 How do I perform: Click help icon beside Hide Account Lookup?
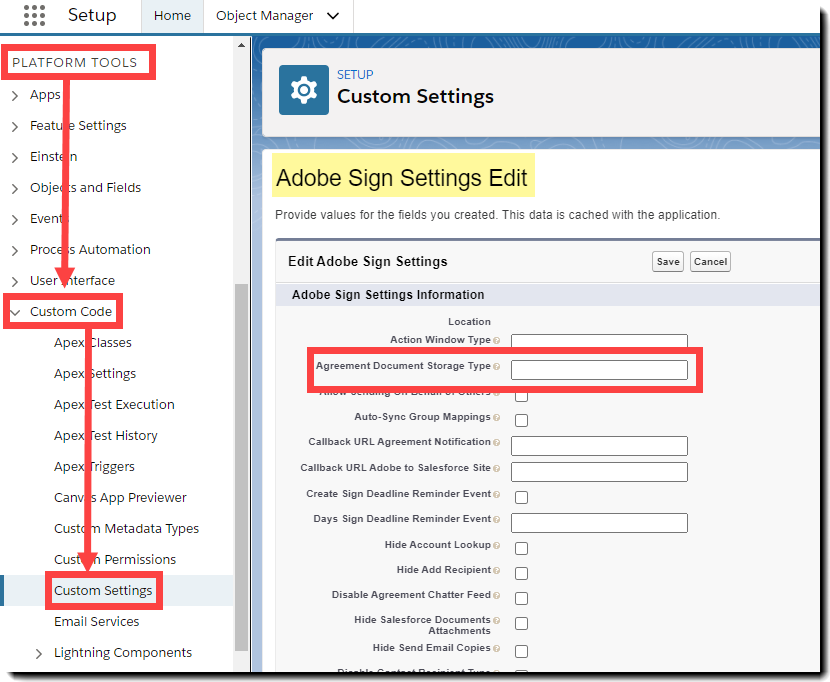[x=496, y=546]
